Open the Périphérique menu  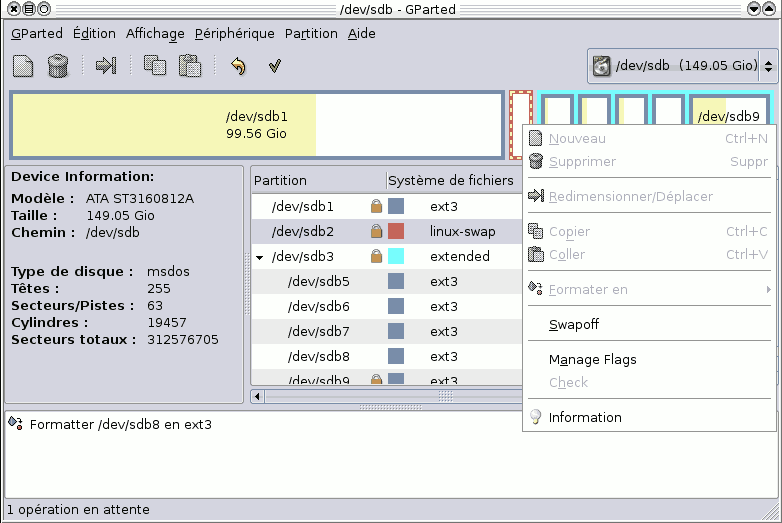234,33
